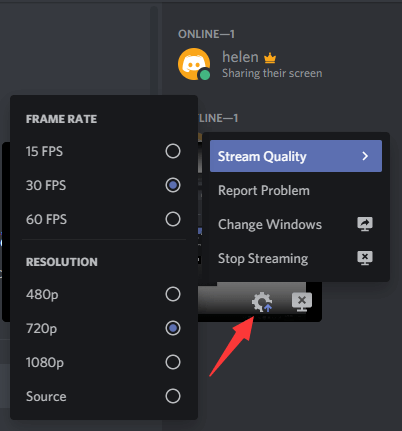Click helen's Discord avatar
This screenshot has height=431, width=402.
point(194,64)
